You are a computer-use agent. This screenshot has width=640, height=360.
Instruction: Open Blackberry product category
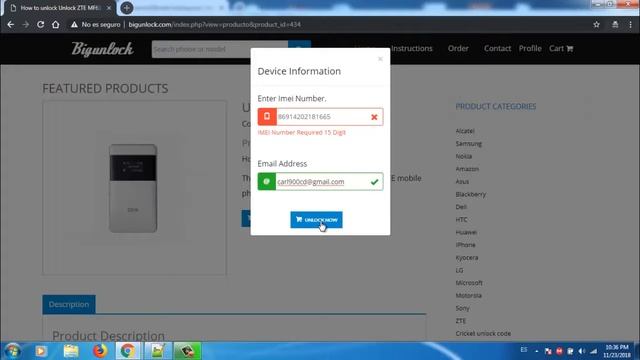(x=471, y=194)
